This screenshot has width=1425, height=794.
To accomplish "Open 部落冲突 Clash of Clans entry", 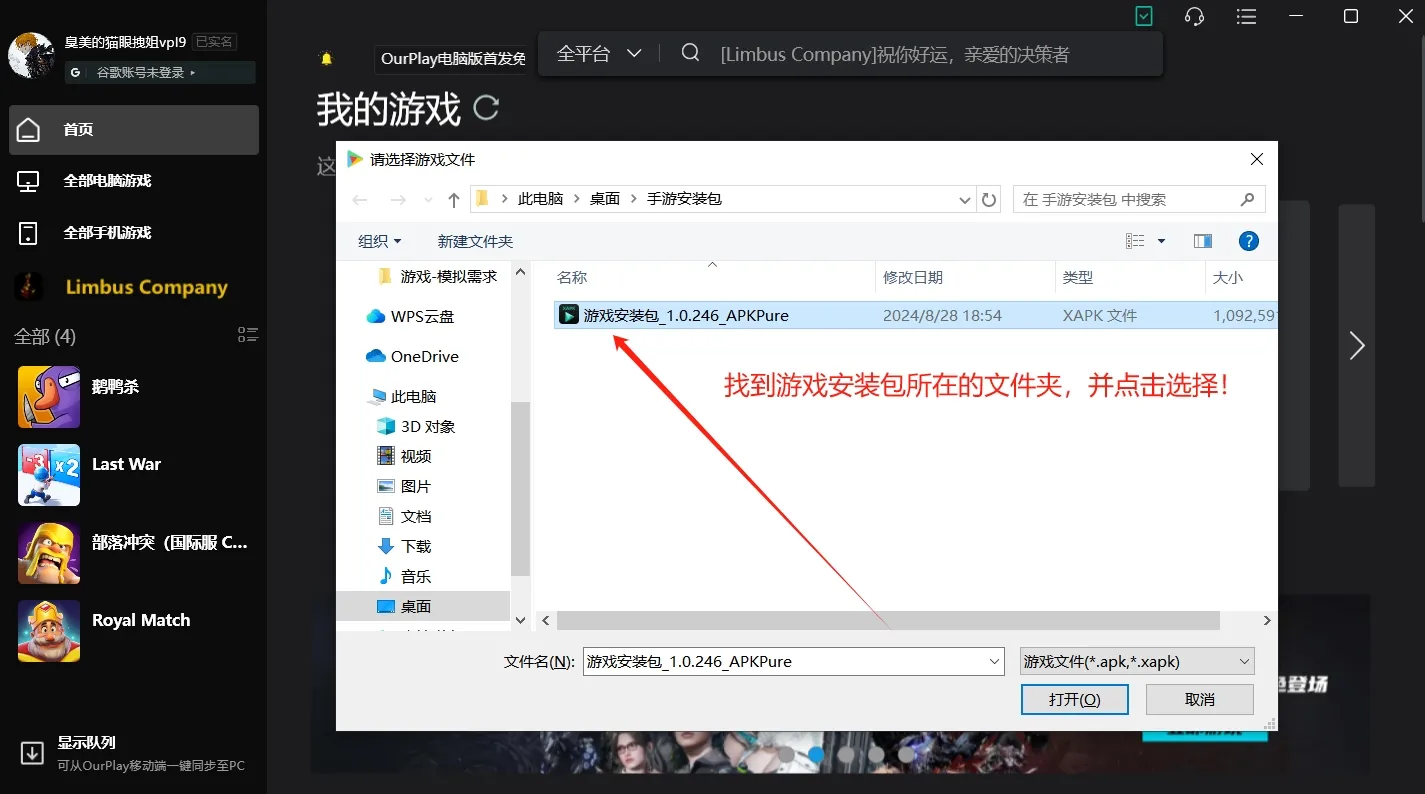I will click(x=134, y=552).
